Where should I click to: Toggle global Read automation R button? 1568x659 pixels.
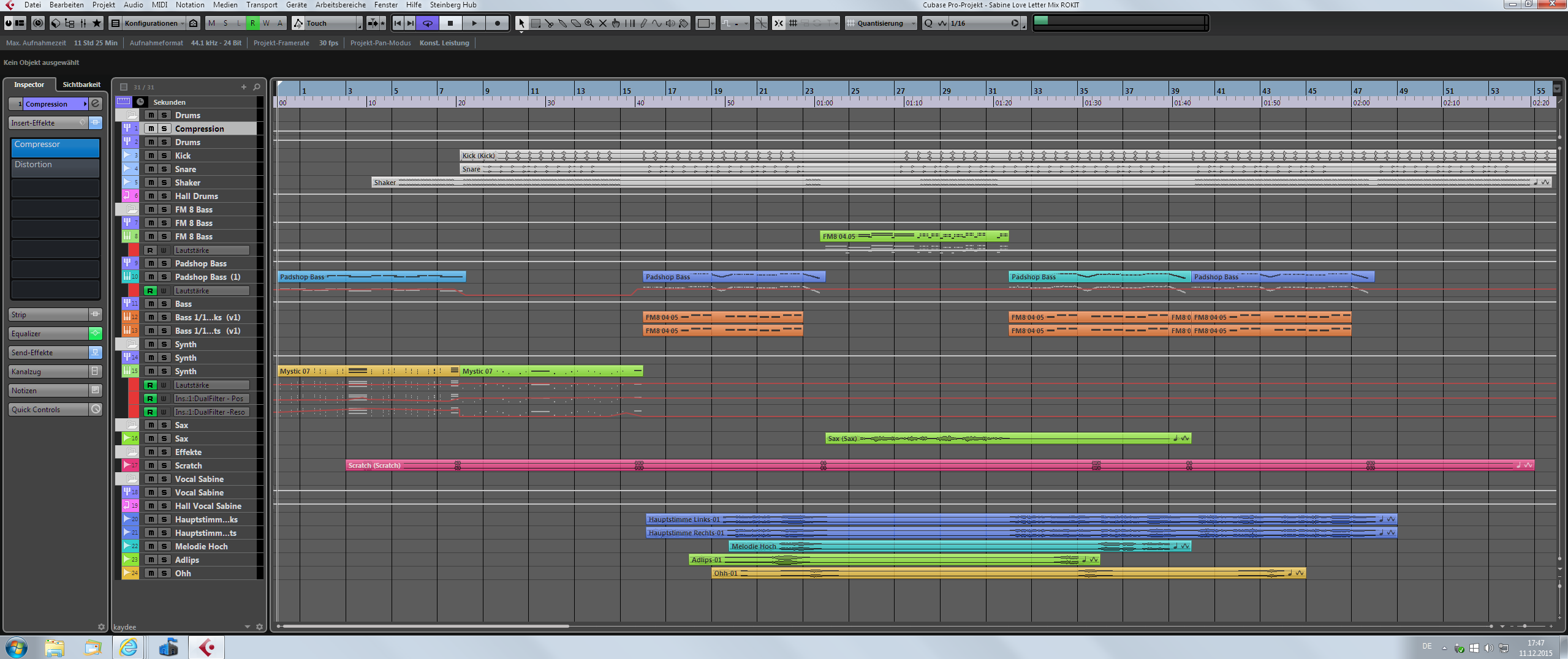(x=252, y=23)
